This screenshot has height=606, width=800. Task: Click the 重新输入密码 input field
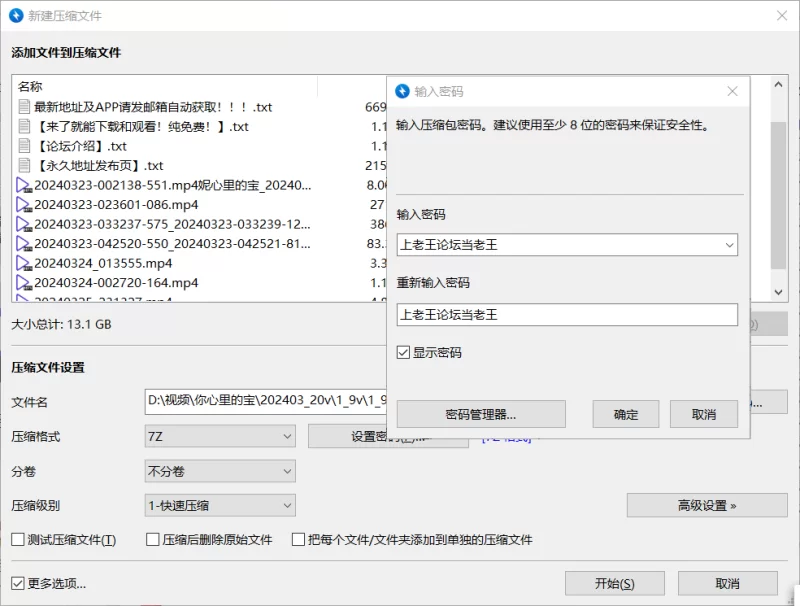[567, 315]
